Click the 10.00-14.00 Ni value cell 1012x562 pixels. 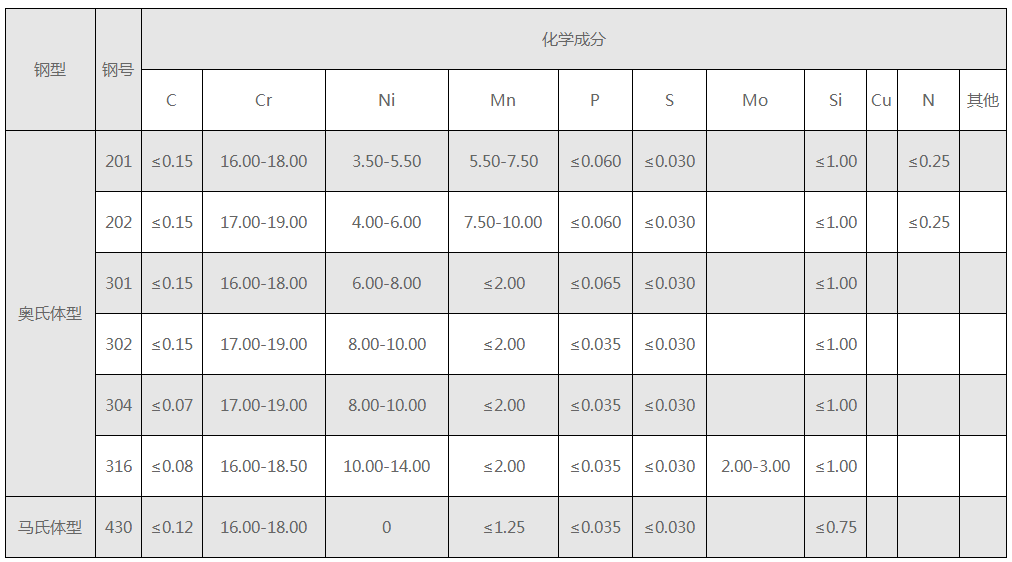pyautogui.click(x=386, y=466)
